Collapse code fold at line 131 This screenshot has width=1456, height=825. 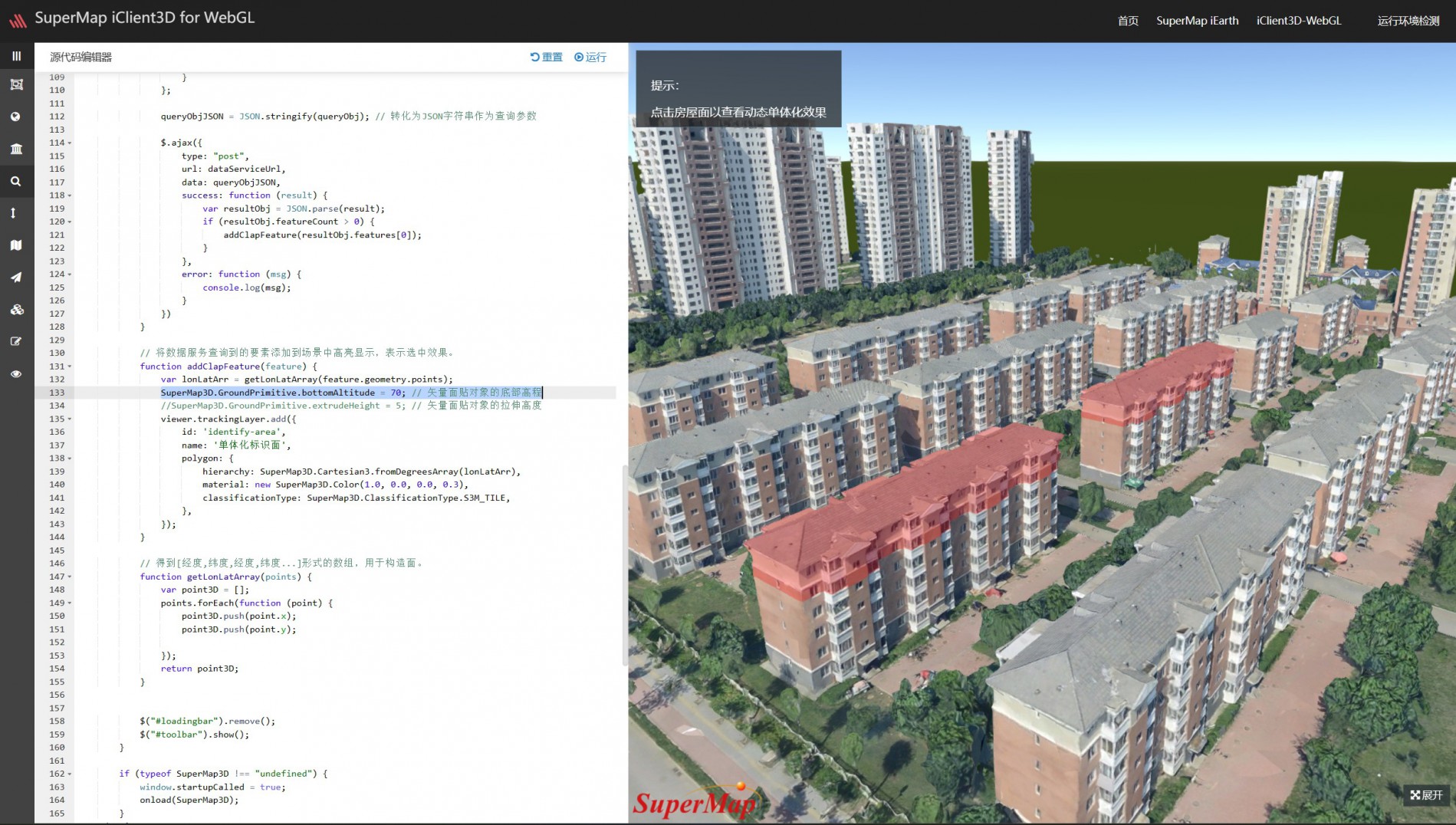pyautogui.click(x=70, y=366)
